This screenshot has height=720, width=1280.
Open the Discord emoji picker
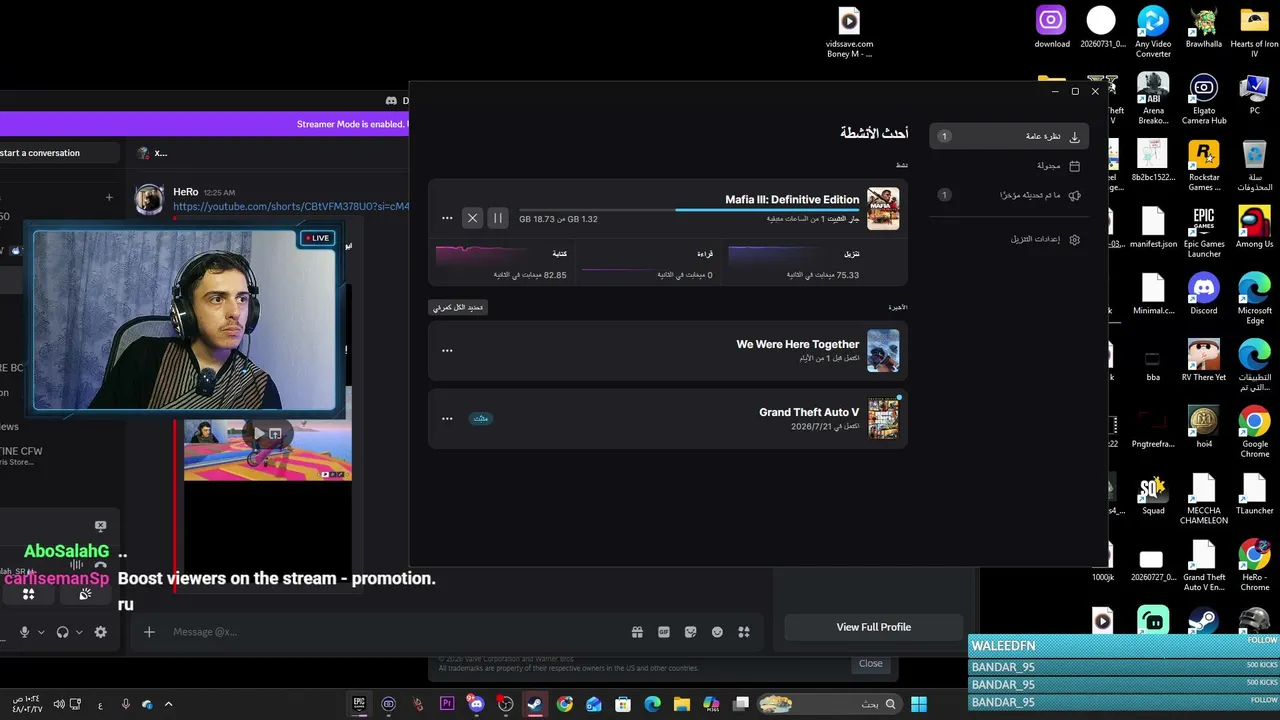point(717,632)
